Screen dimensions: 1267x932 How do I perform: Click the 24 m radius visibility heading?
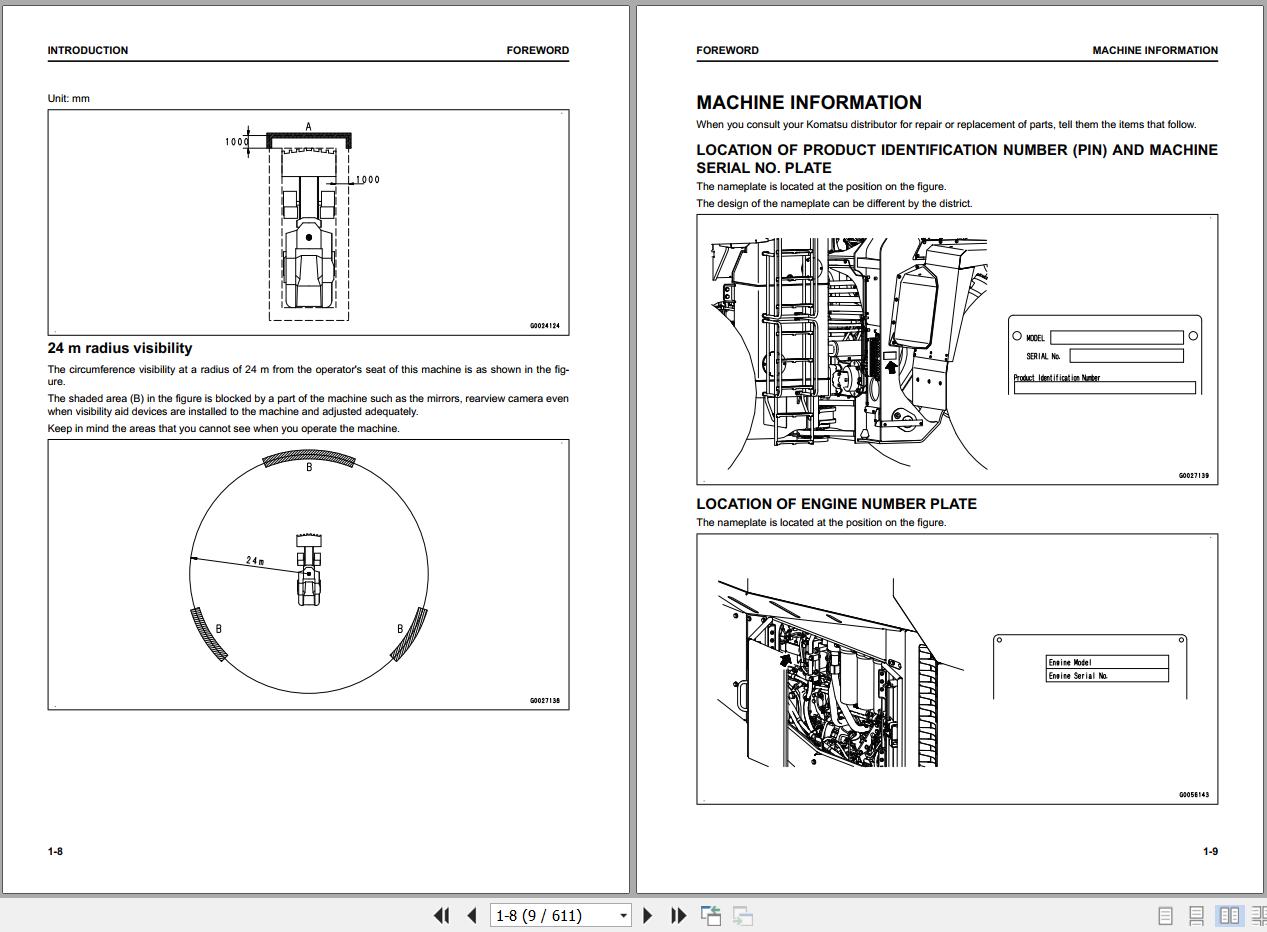(x=120, y=348)
